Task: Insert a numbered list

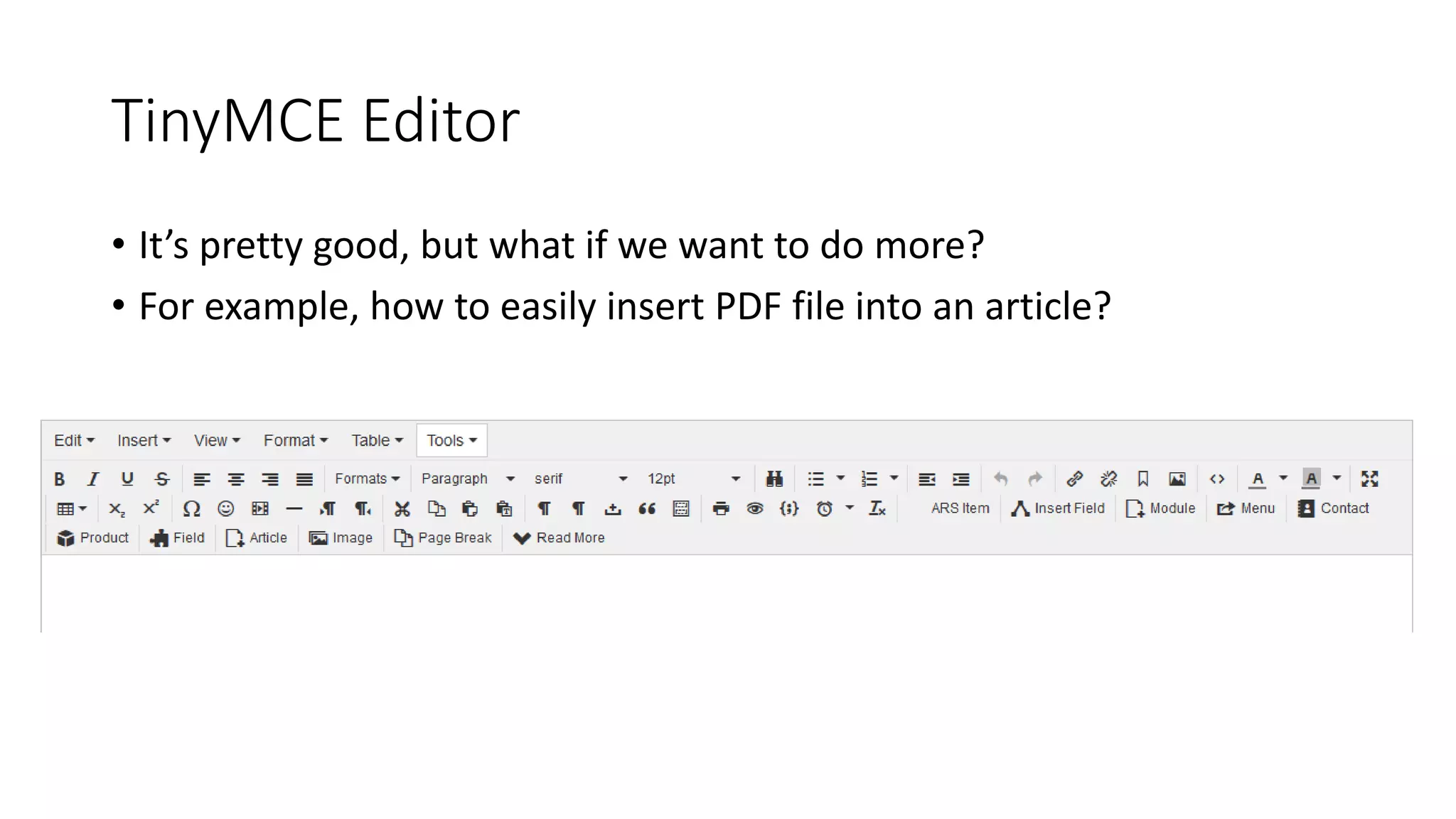Action: coord(869,479)
